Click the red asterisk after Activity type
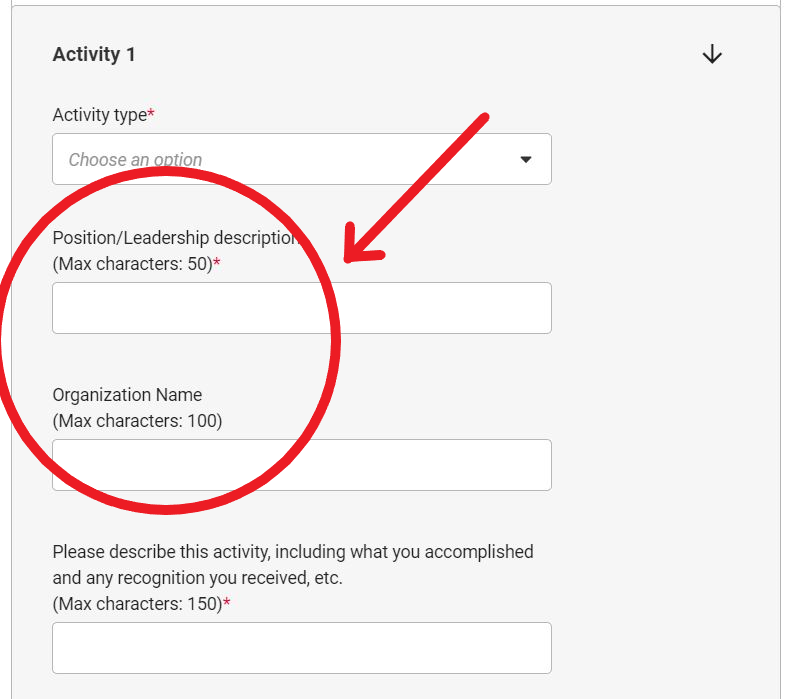This screenshot has width=790, height=699. click(x=151, y=112)
